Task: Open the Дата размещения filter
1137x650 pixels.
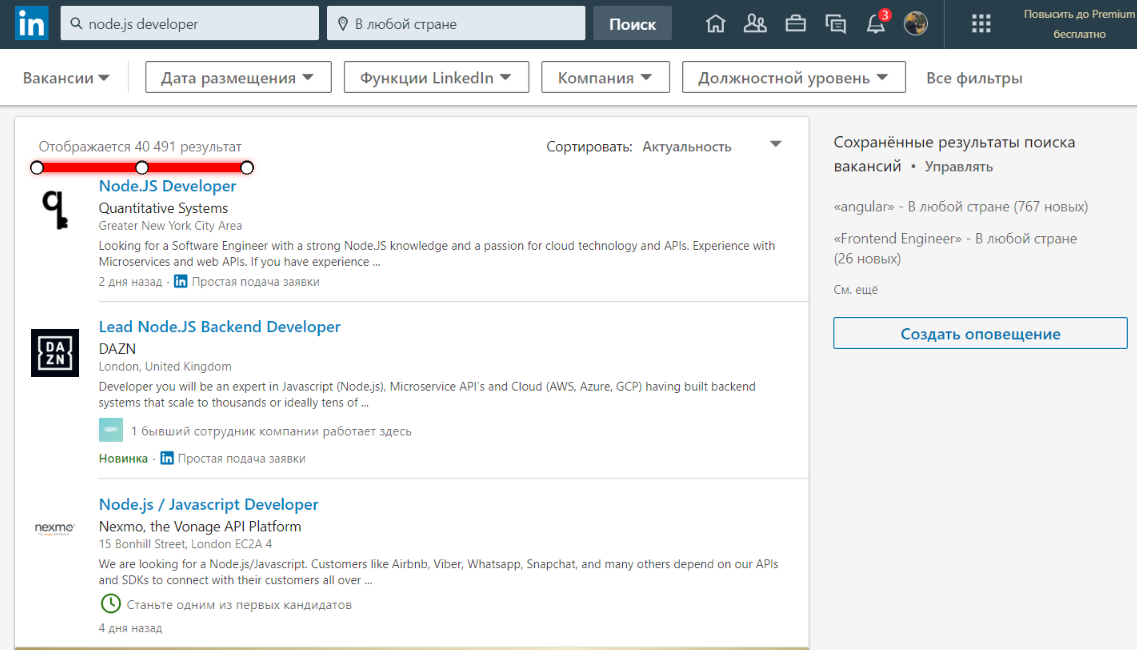Action: [x=238, y=78]
